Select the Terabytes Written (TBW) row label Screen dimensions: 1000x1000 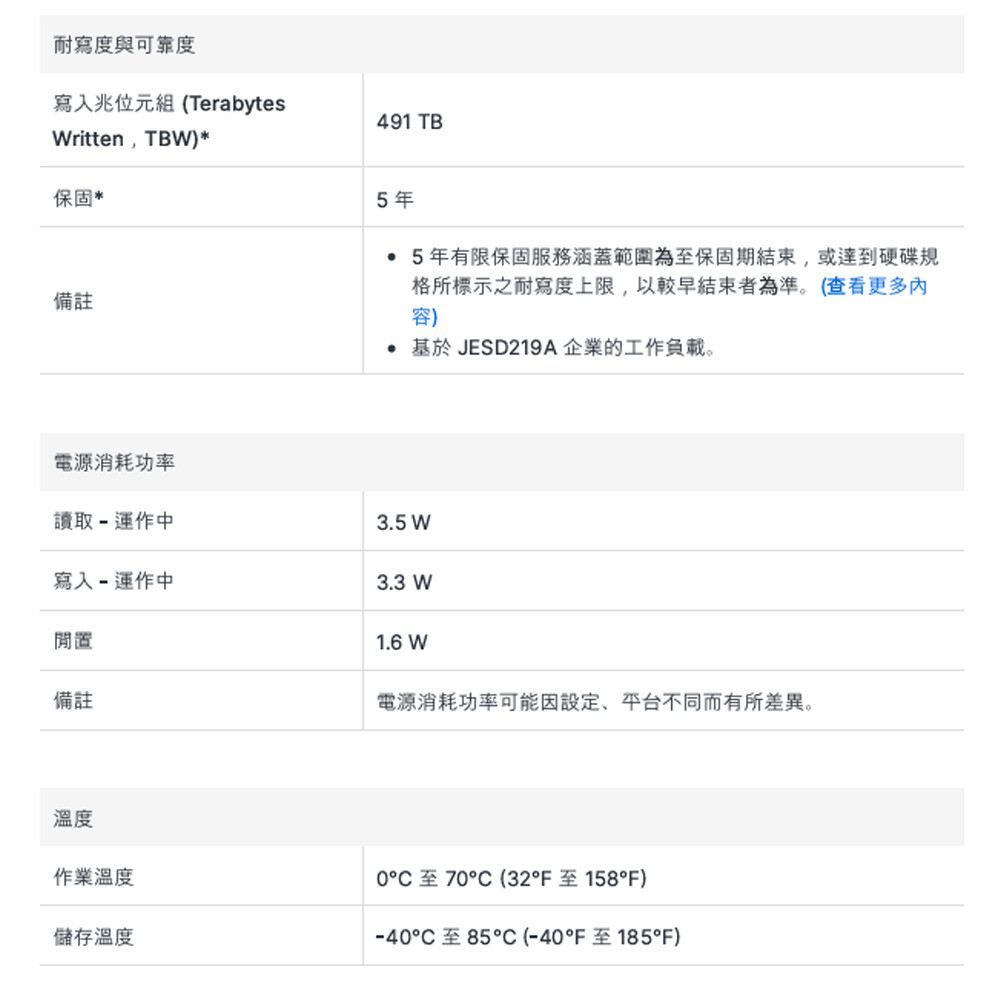168,121
